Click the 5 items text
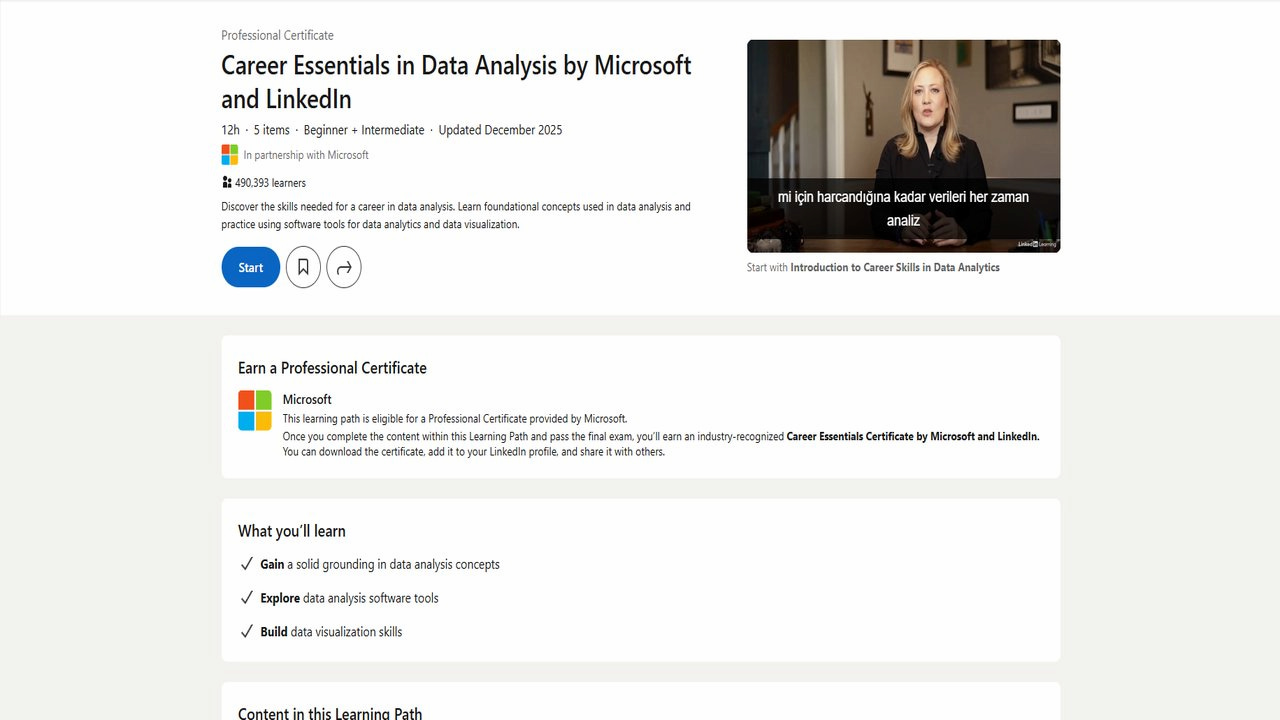The image size is (1280, 720). 271,130
